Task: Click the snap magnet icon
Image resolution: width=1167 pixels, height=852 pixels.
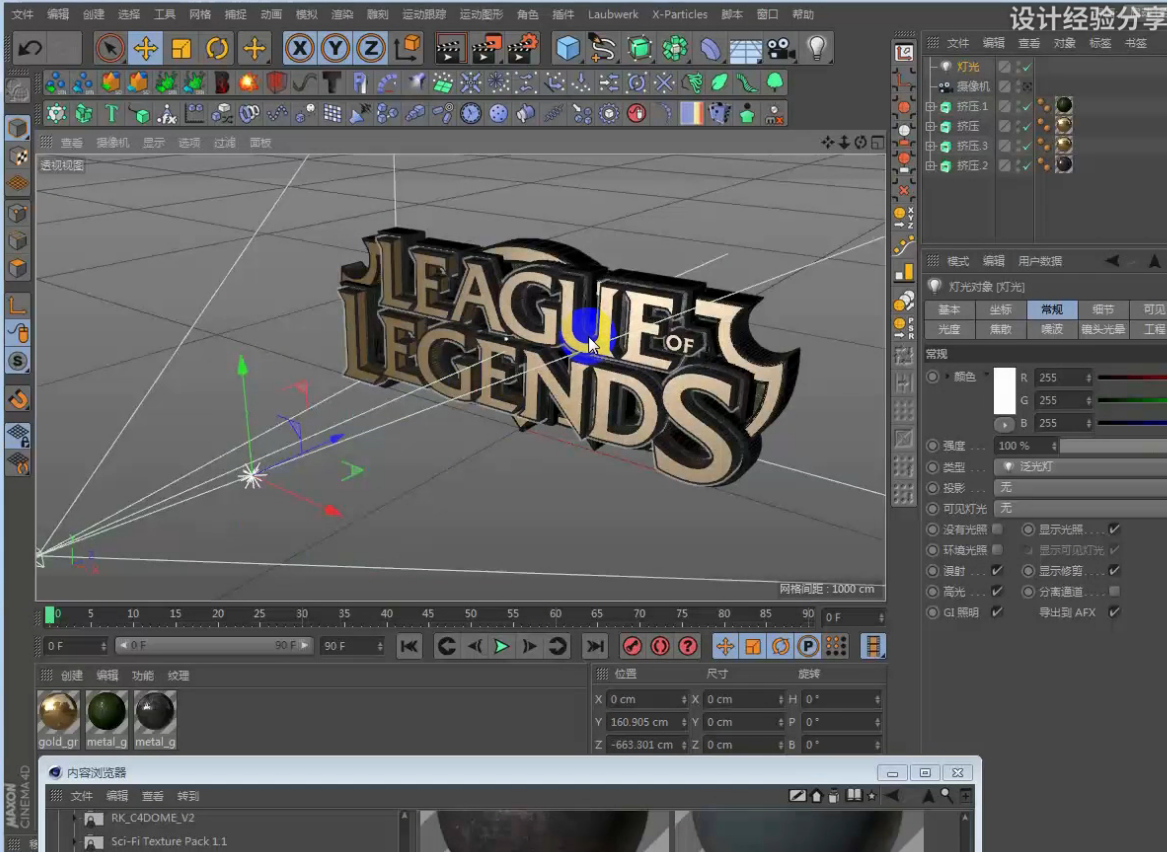Action: point(18,400)
